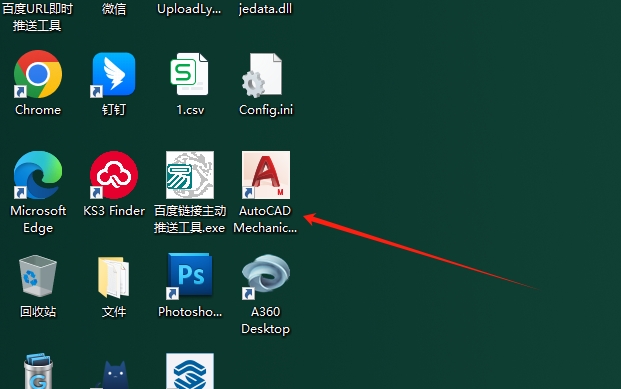The image size is (621, 389).
Task: Select the 回收站 recycle bin icon
Action: coord(38,276)
